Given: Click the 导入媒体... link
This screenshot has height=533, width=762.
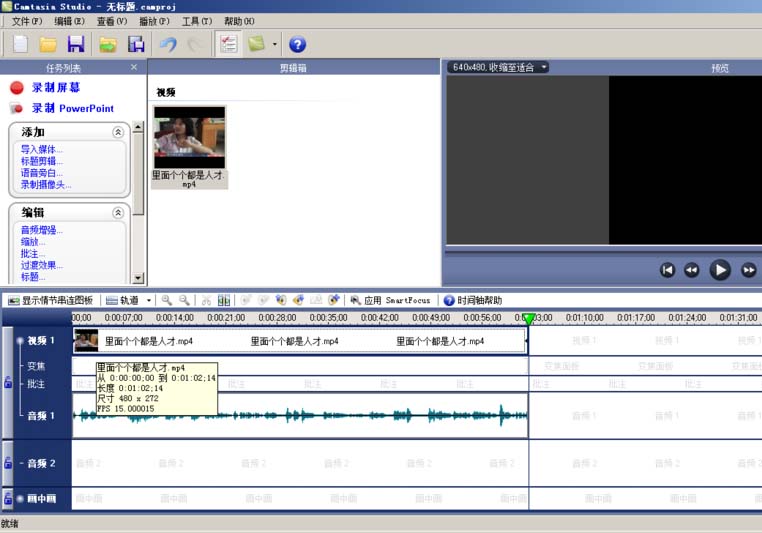Looking at the screenshot, I should point(42,149).
